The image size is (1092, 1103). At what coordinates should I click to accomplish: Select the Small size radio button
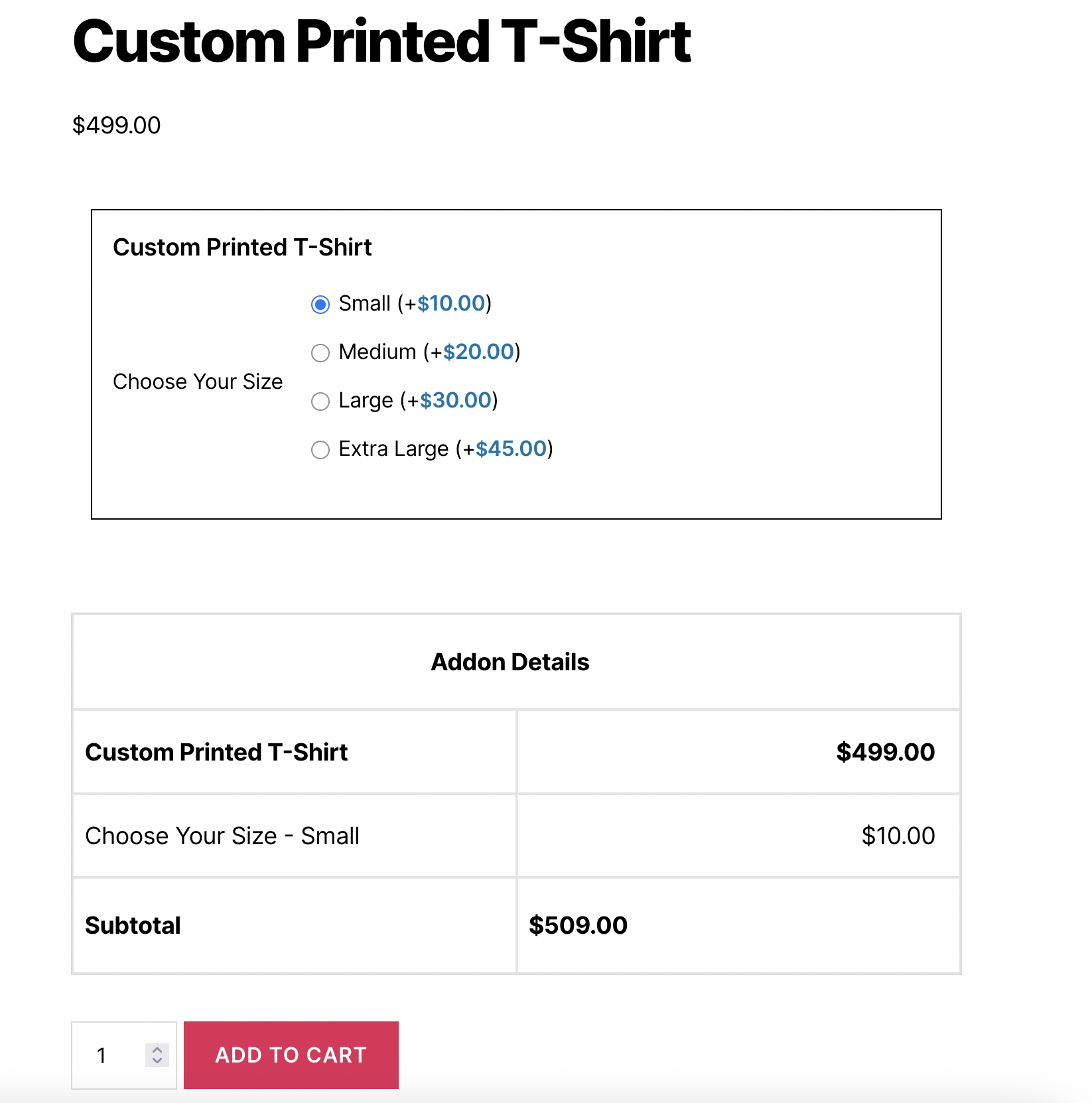[320, 305]
